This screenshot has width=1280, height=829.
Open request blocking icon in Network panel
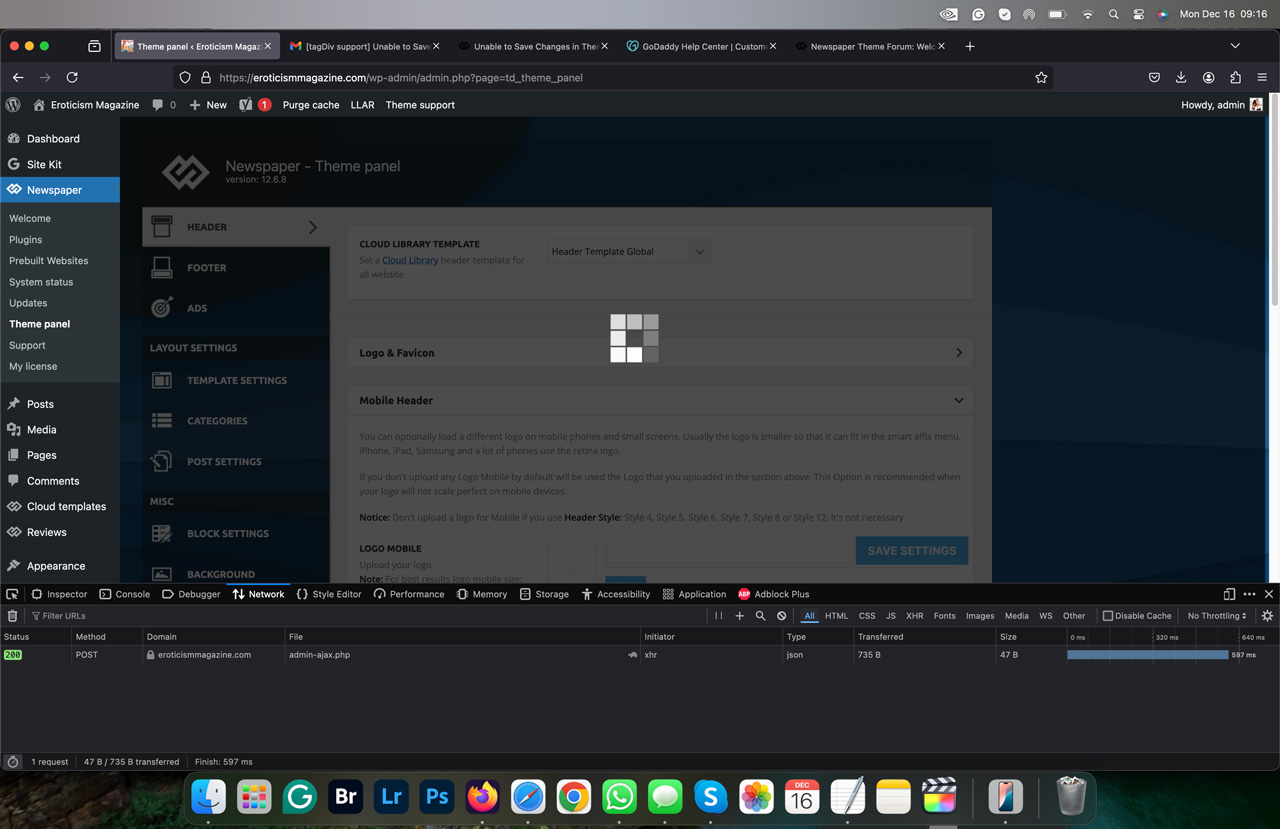(781, 616)
